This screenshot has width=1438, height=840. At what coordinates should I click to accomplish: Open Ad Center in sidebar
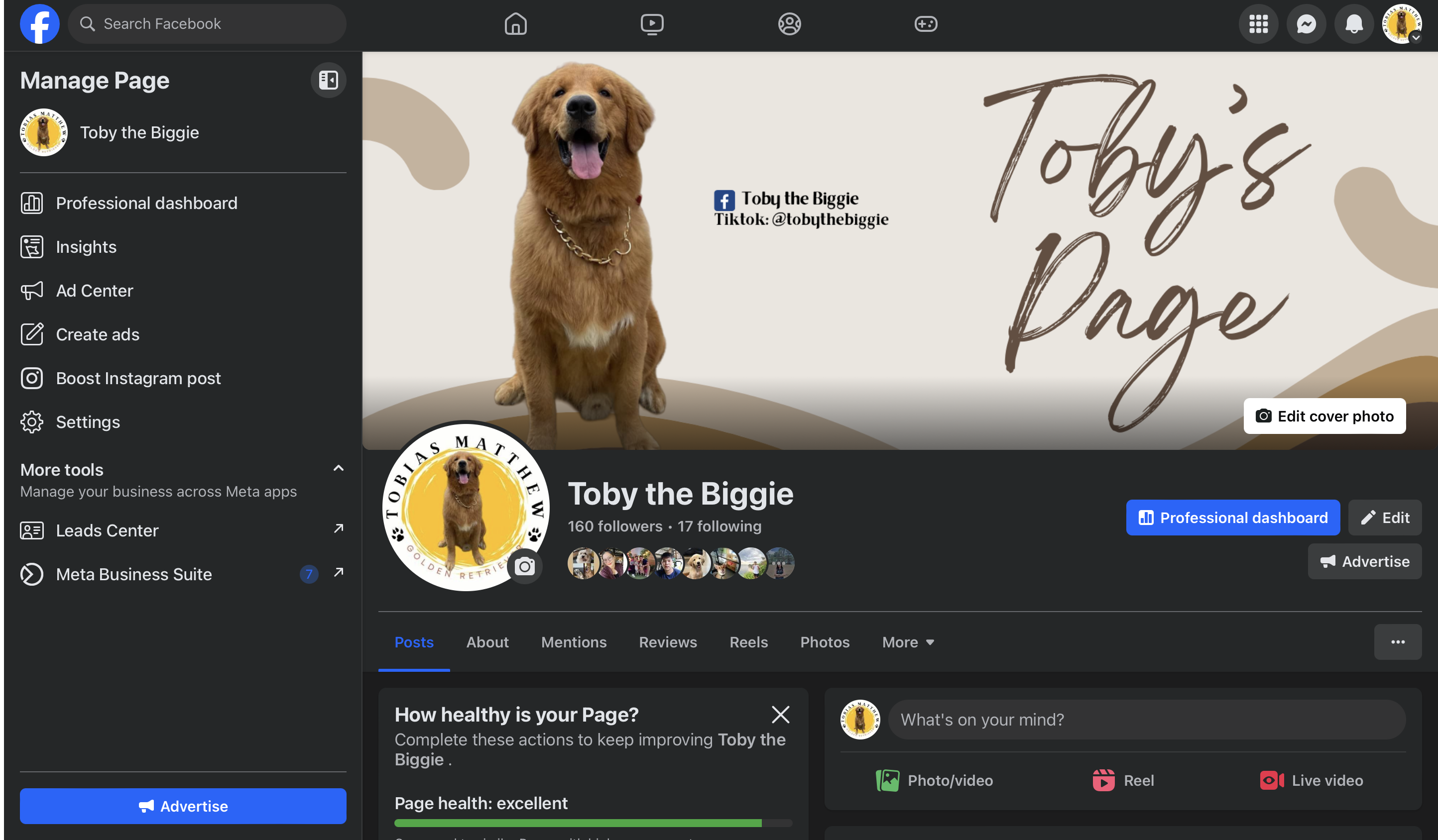(183, 291)
